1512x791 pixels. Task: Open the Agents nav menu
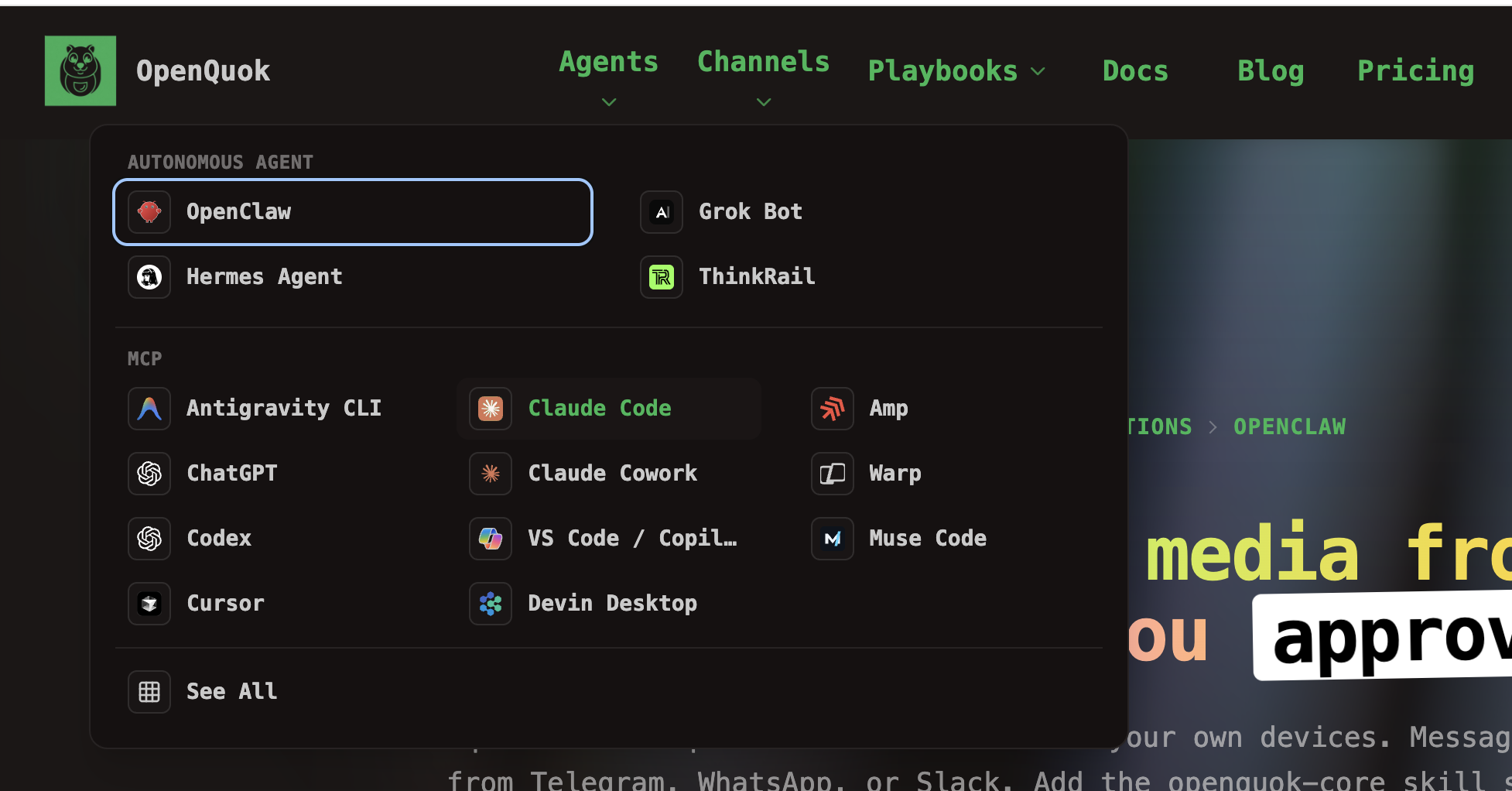pos(609,62)
